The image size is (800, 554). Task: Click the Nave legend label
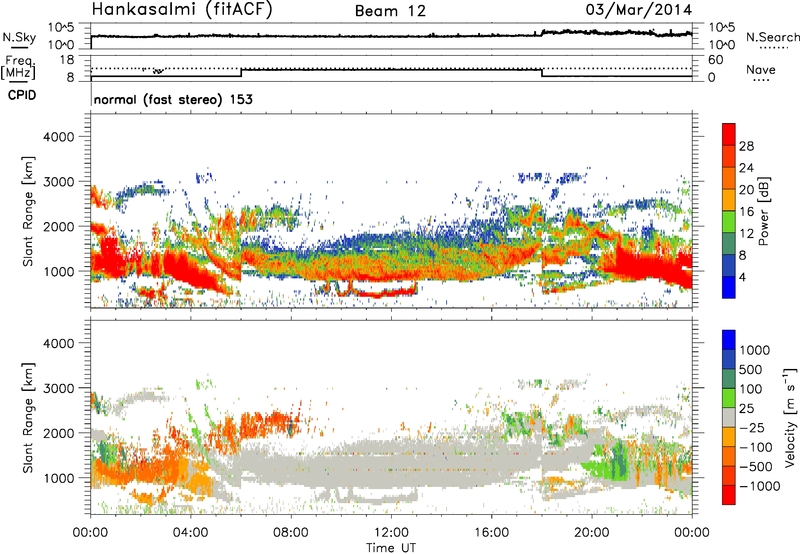(761, 70)
